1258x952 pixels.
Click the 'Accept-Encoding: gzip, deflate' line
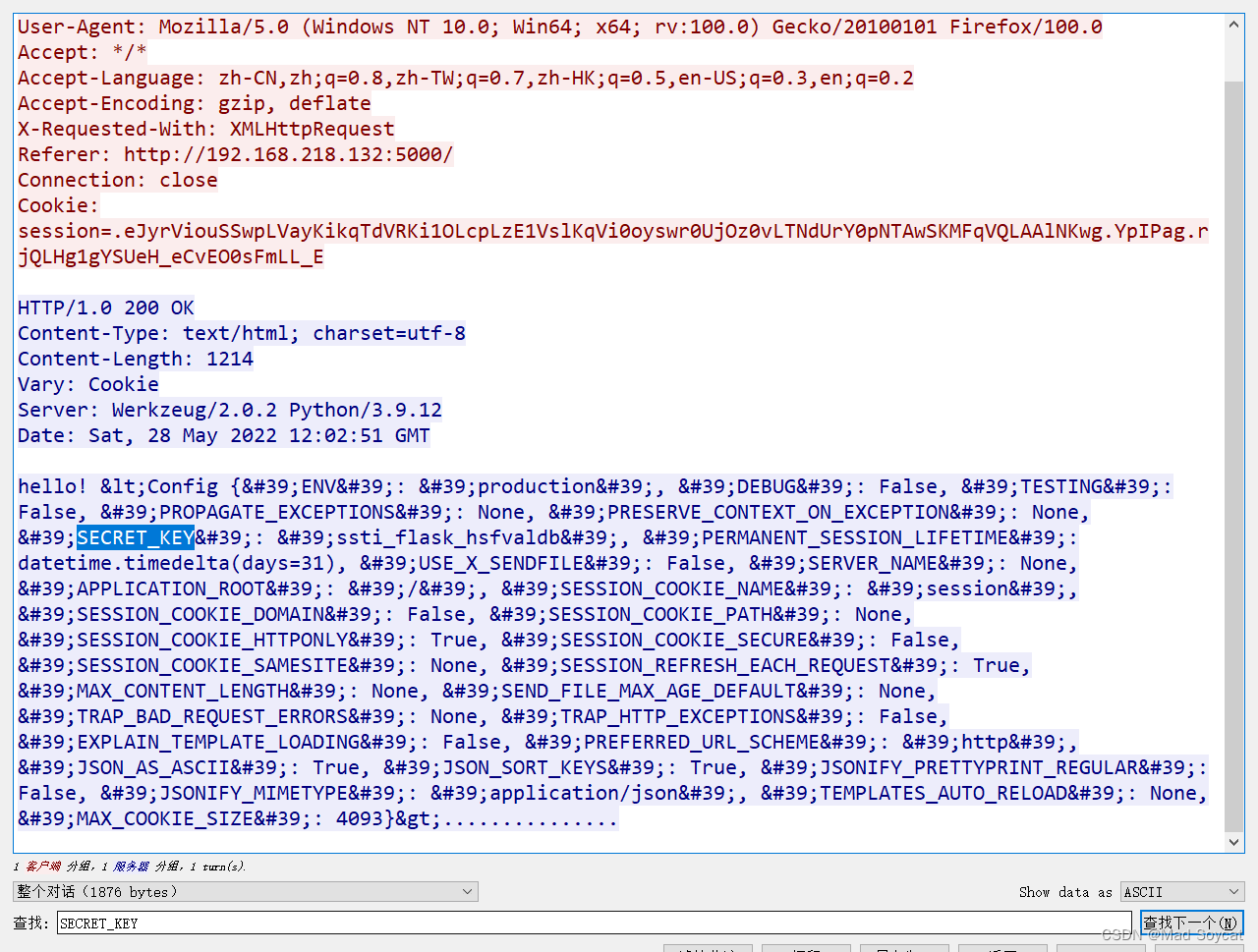(195, 103)
